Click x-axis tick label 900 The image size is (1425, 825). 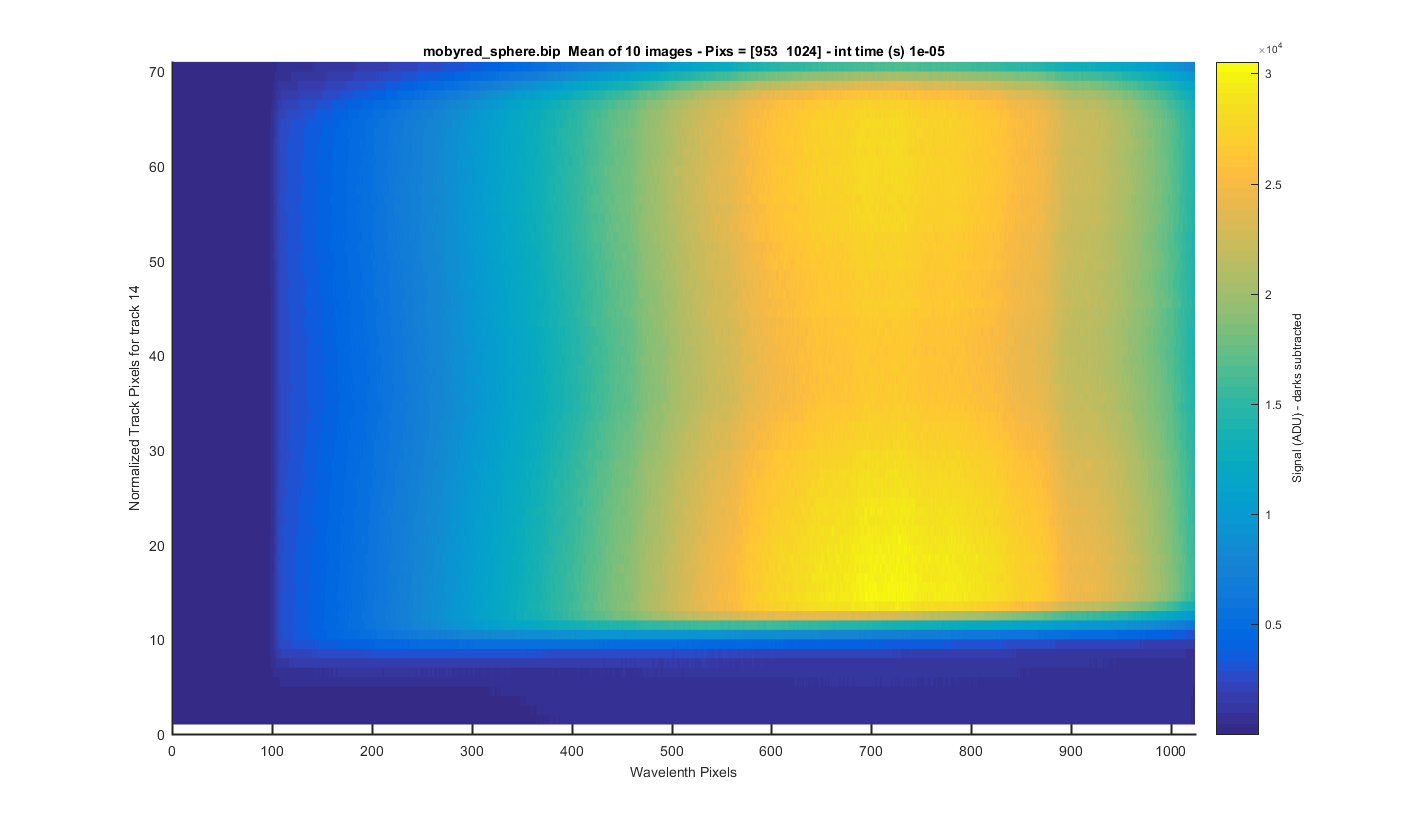[x=1071, y=750]
